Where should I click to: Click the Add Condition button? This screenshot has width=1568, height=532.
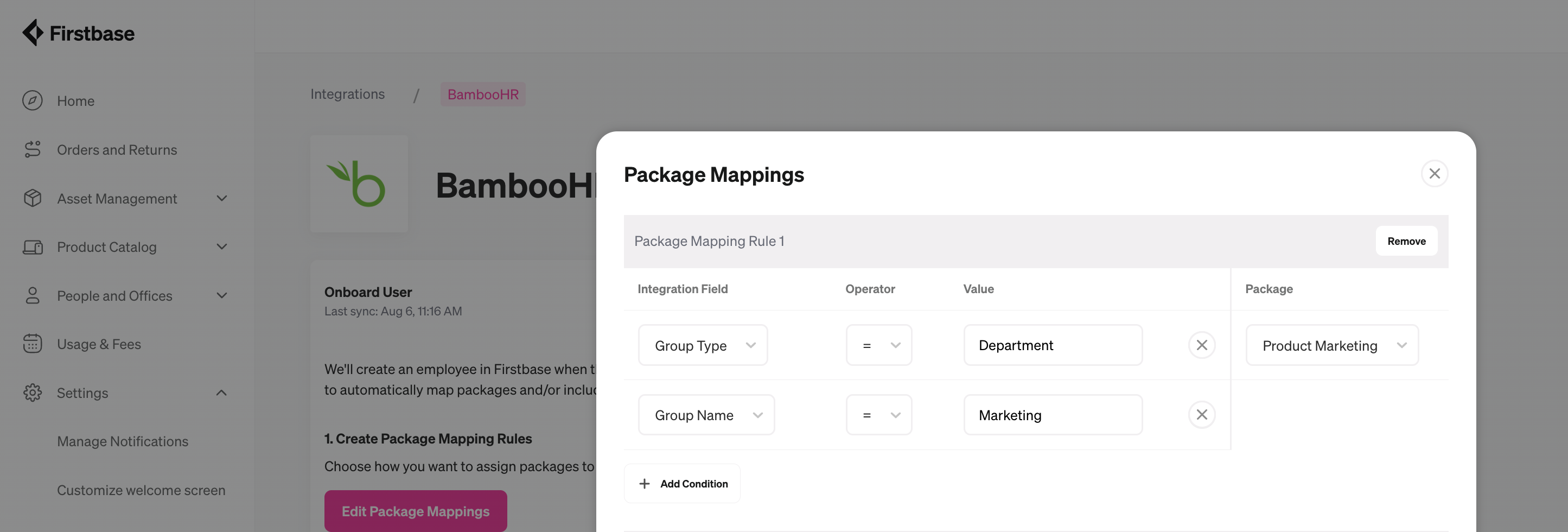coord(682,483)
